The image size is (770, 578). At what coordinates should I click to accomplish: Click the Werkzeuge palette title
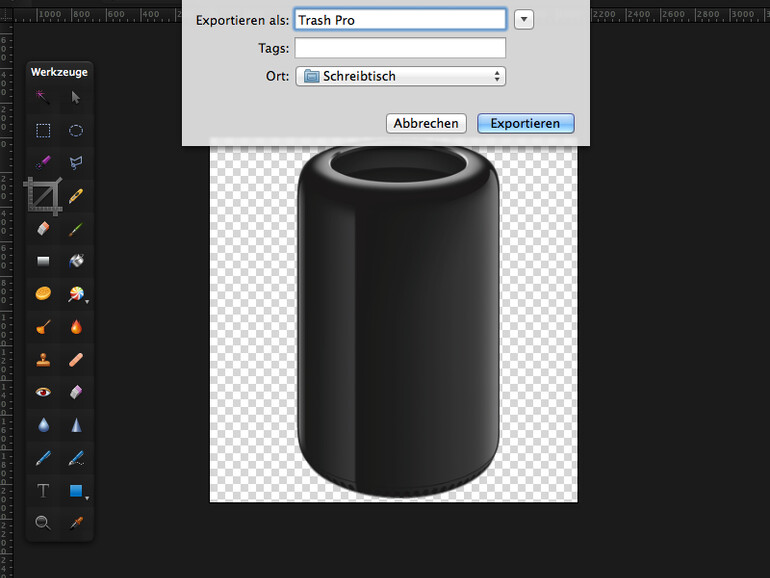point(59,72)
